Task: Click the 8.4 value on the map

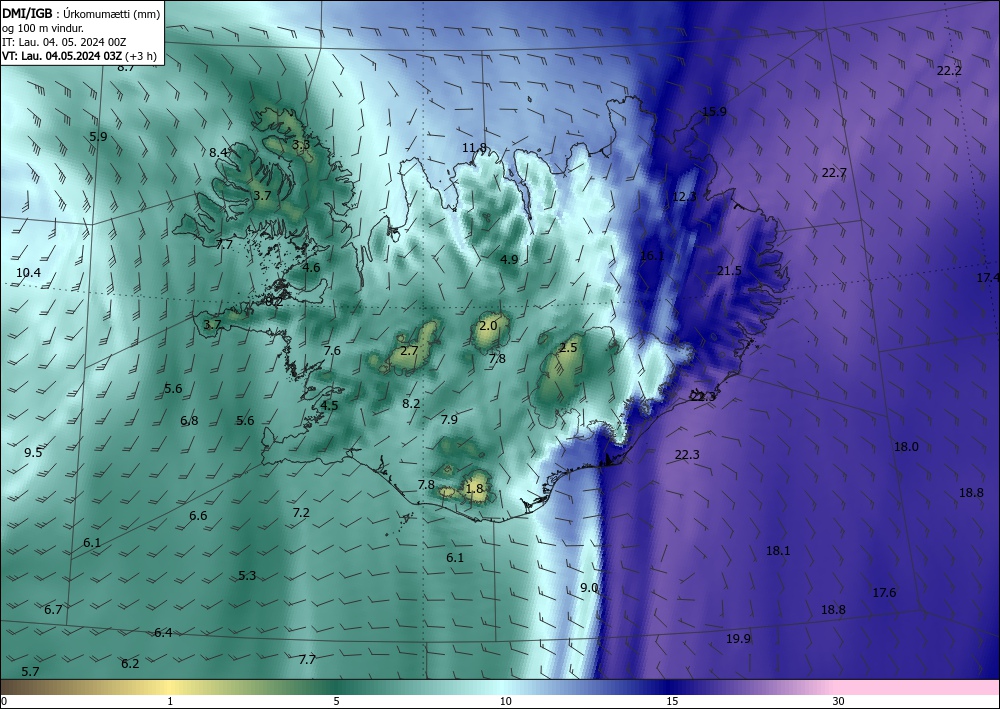Action: click(x=218, y=152)
